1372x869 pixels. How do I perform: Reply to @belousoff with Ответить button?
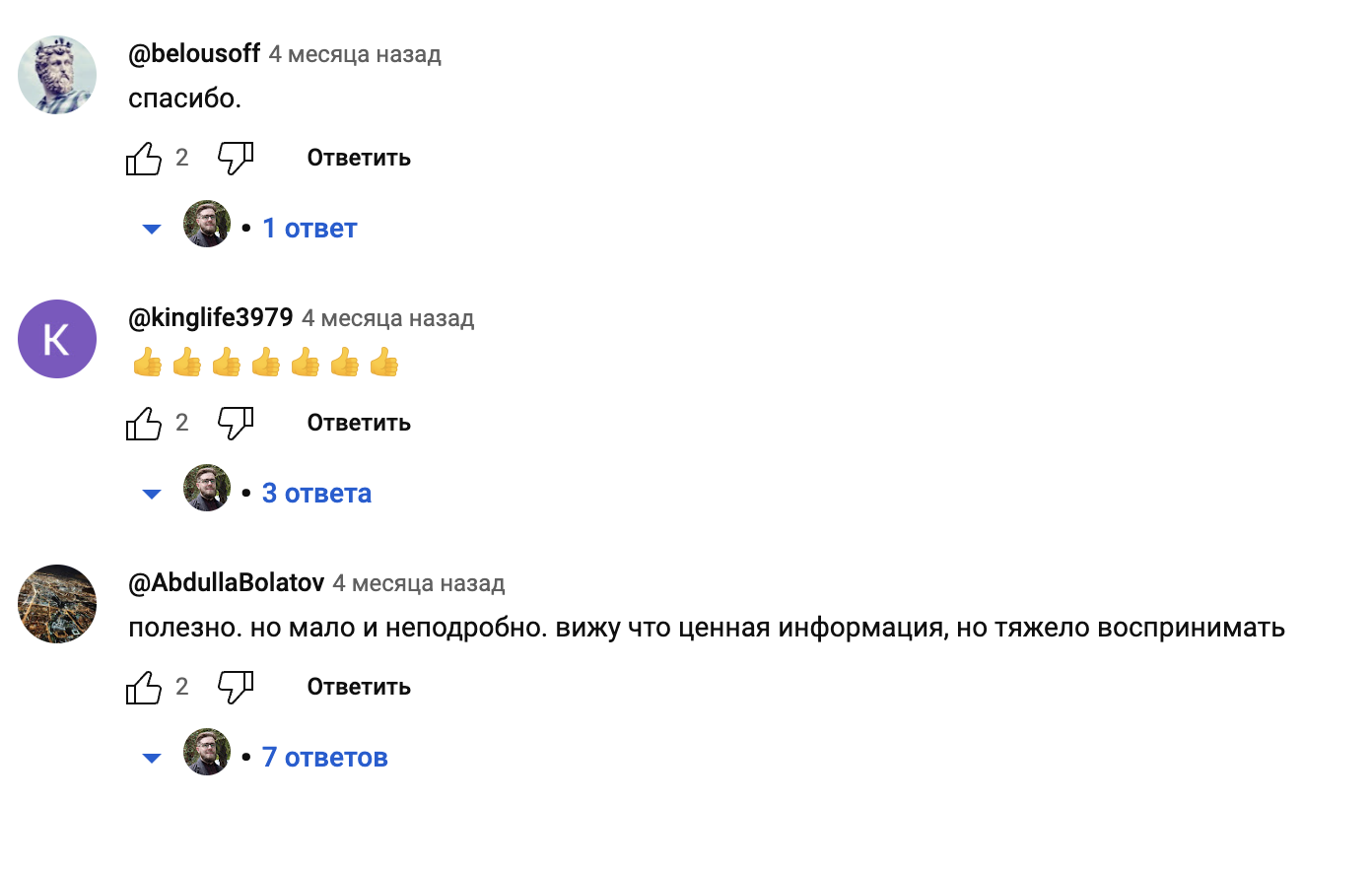click(x=359, y=158)
